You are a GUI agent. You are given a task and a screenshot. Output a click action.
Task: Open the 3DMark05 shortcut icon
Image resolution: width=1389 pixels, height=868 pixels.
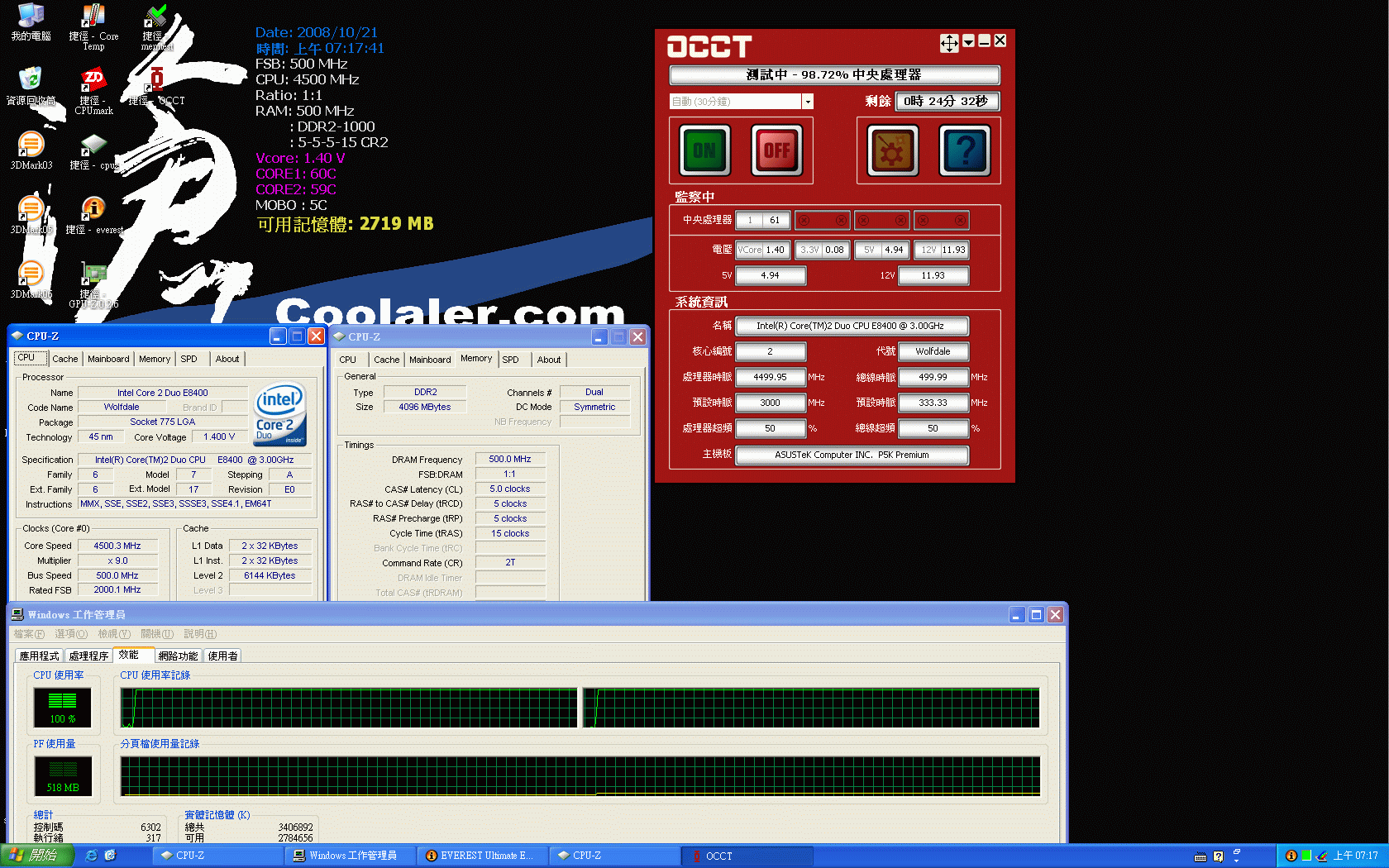(x=31, y=209)
